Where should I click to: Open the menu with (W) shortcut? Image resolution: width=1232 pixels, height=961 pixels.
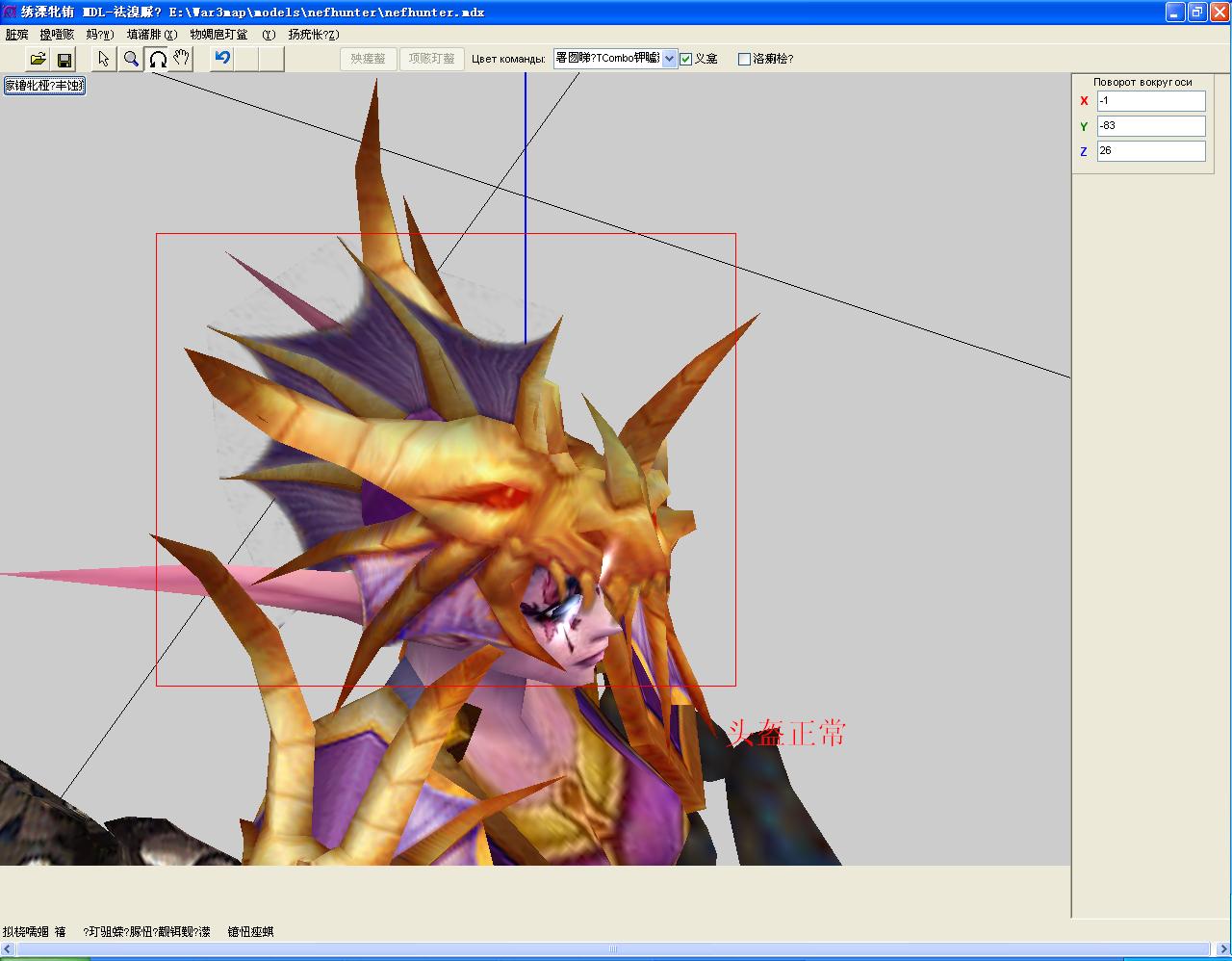coord(100,35)
